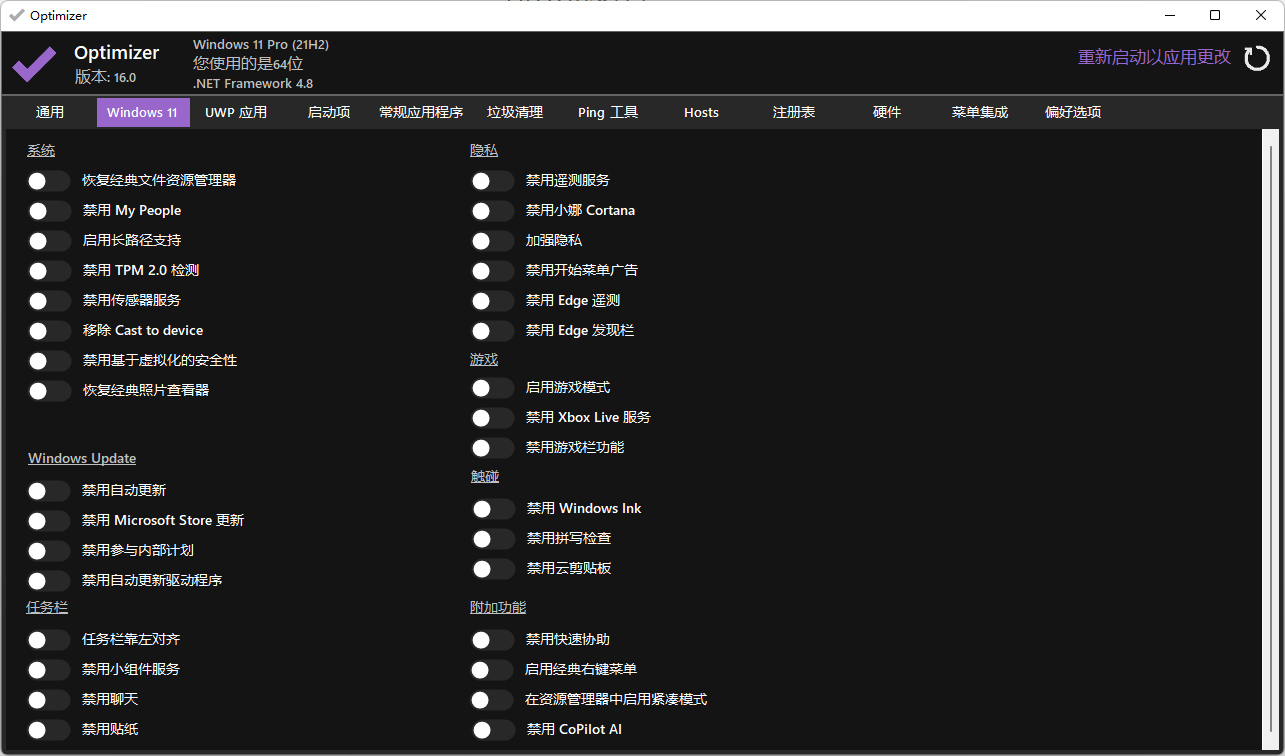Toggle 禁用拼写检查 switch
Image resolution: width=1285 pixels, height=756 pixels.
point(494,539)
